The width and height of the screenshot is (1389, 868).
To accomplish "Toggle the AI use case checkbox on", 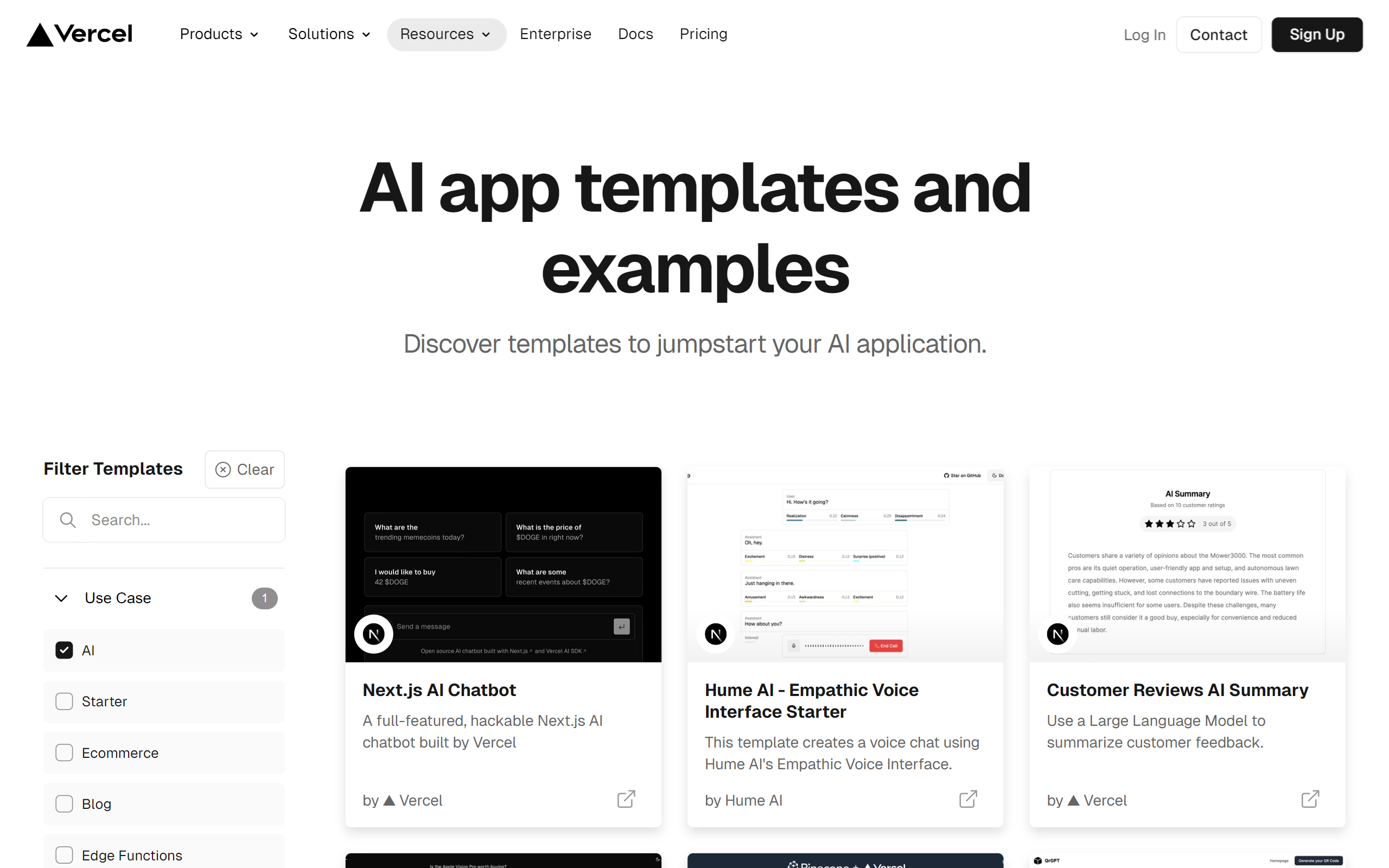I will [63, 649].
